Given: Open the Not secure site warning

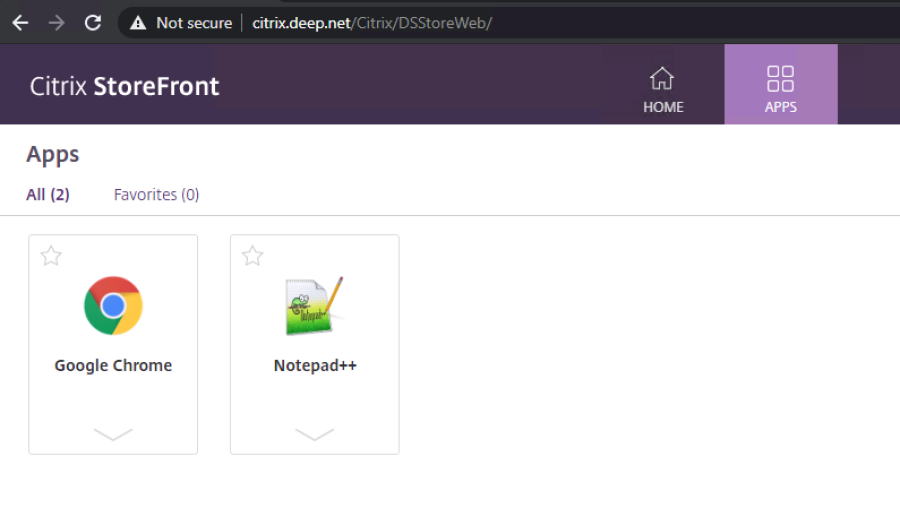Looking at the screenshot, I should 181,23.
